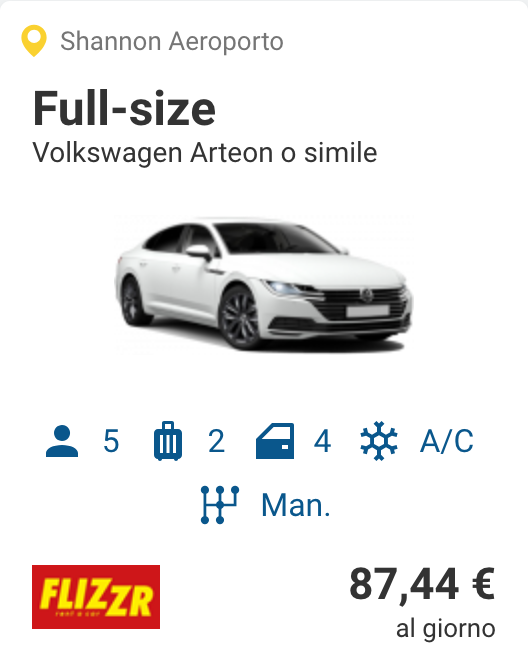Click the 'al giorno' per-day label
This screenshot has width=528, height=654.
tap(445, 629)
